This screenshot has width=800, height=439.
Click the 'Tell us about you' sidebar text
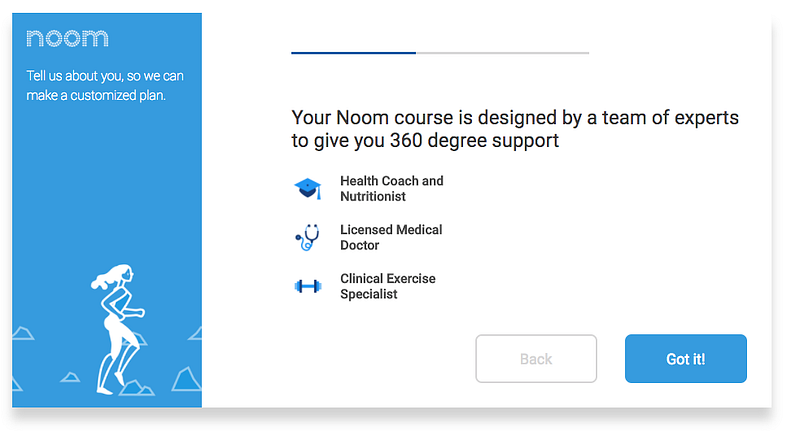point(105,85)
